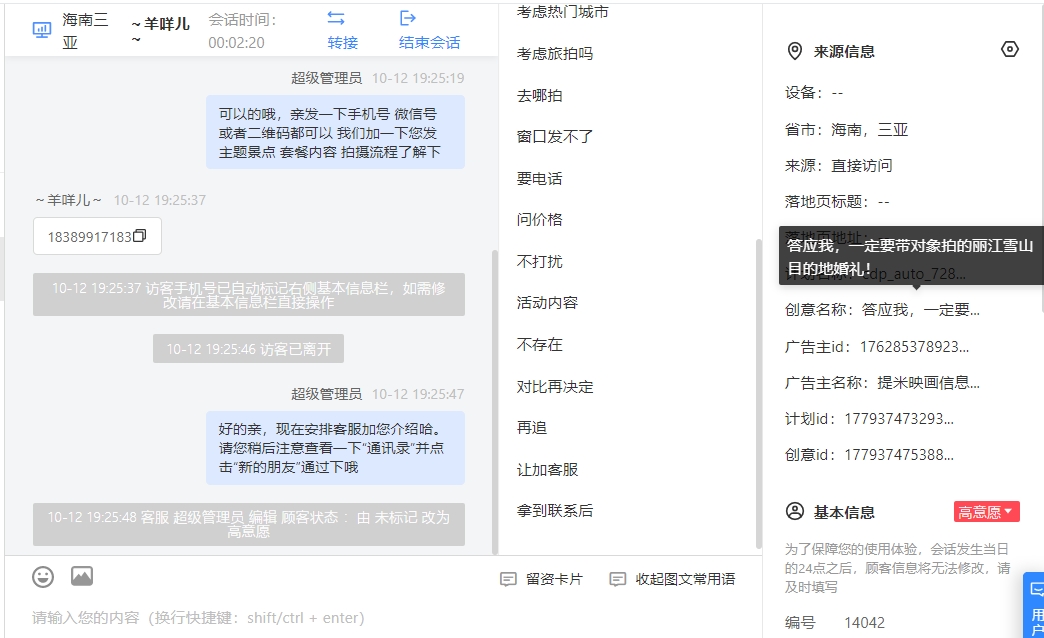The width and height of the screenshot is (1044, 638).
Task: Select the quick phrase 窗口发不了
Action: point(555,137)
